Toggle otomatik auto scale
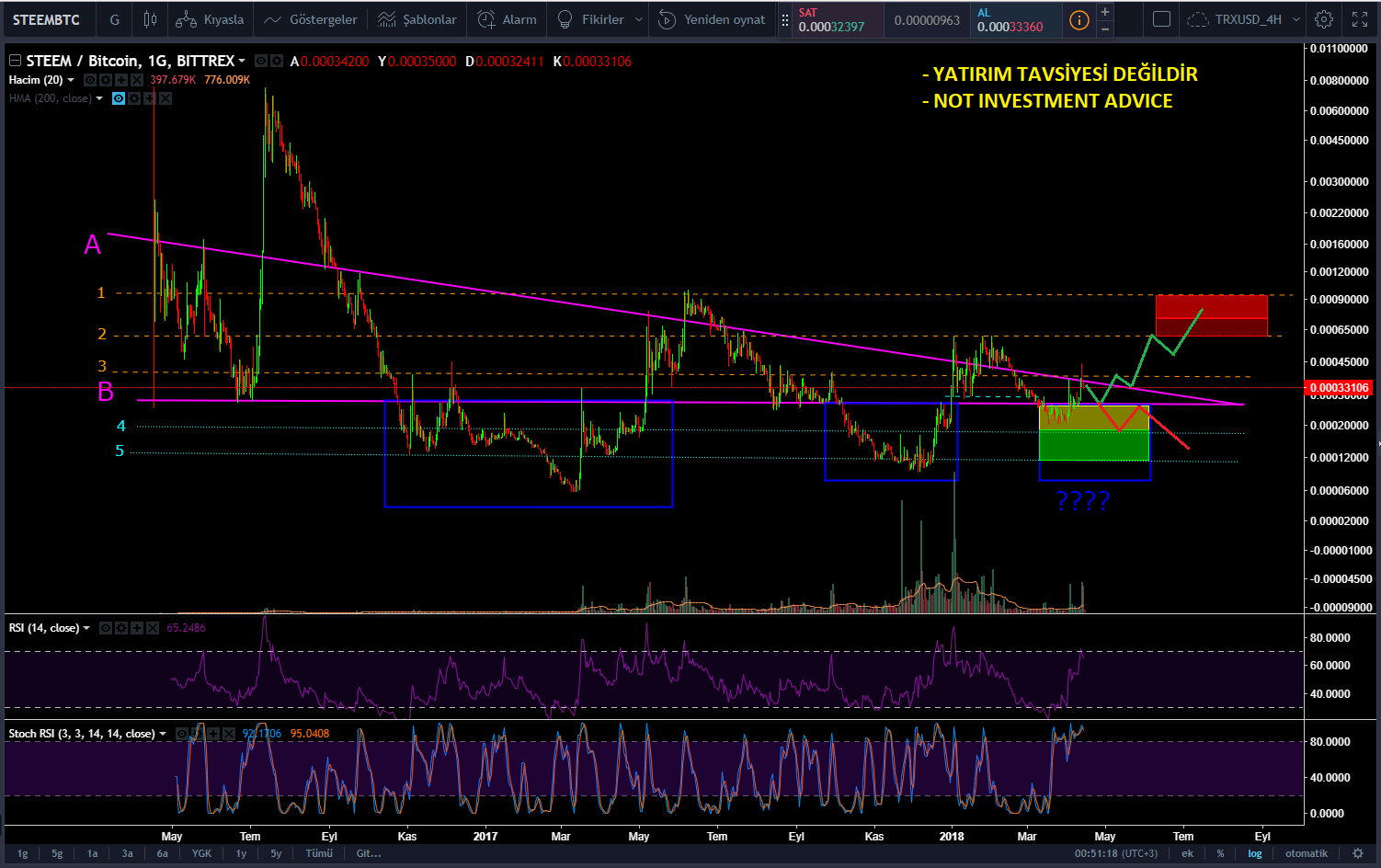Screen dimensions: 1381x868 click(1307, 853)
